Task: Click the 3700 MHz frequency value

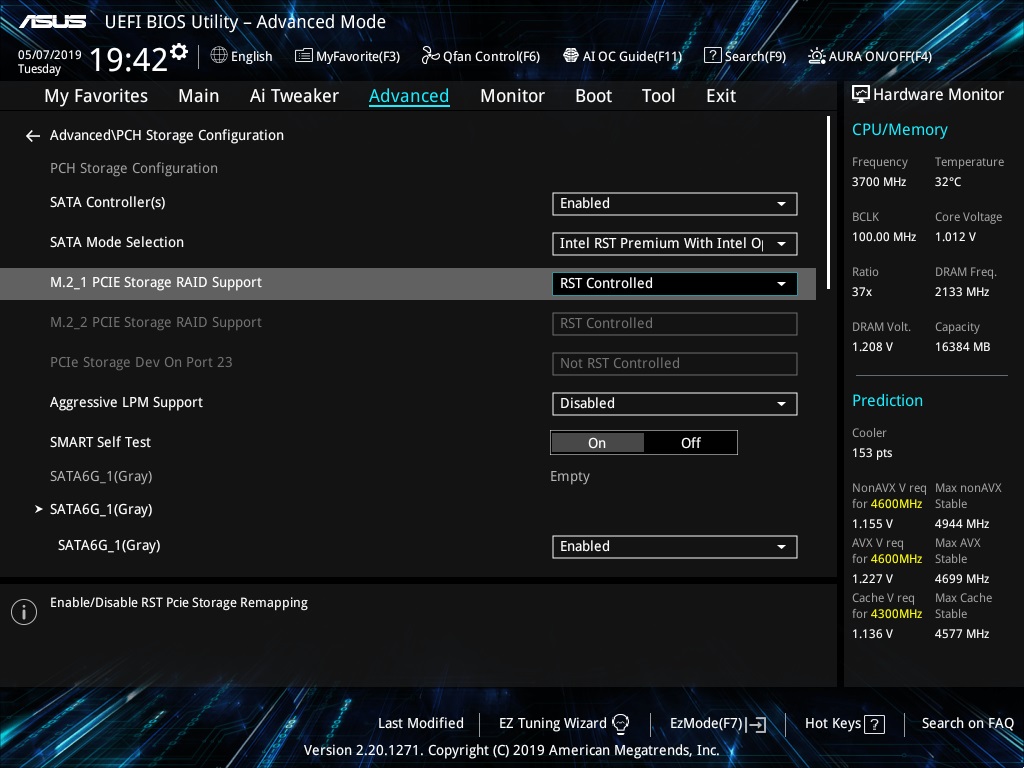Action: click(x=879, y=182)
